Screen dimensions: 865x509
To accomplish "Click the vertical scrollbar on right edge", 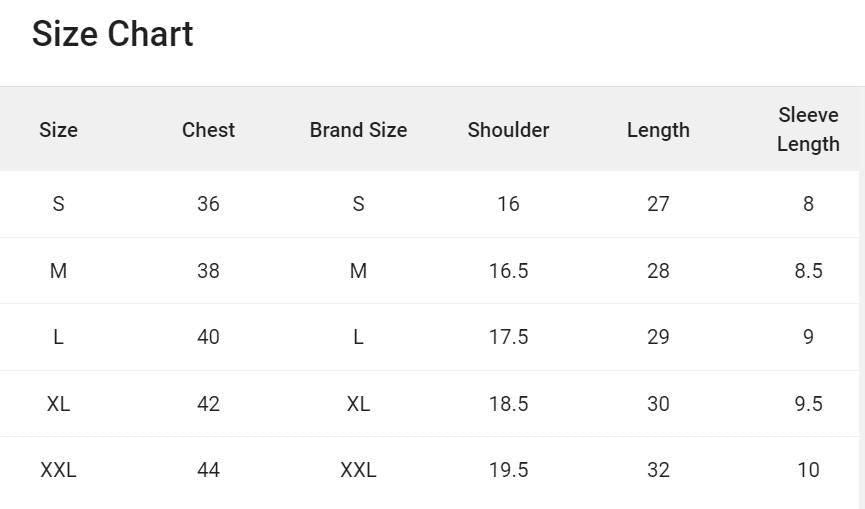I will 862,298.
